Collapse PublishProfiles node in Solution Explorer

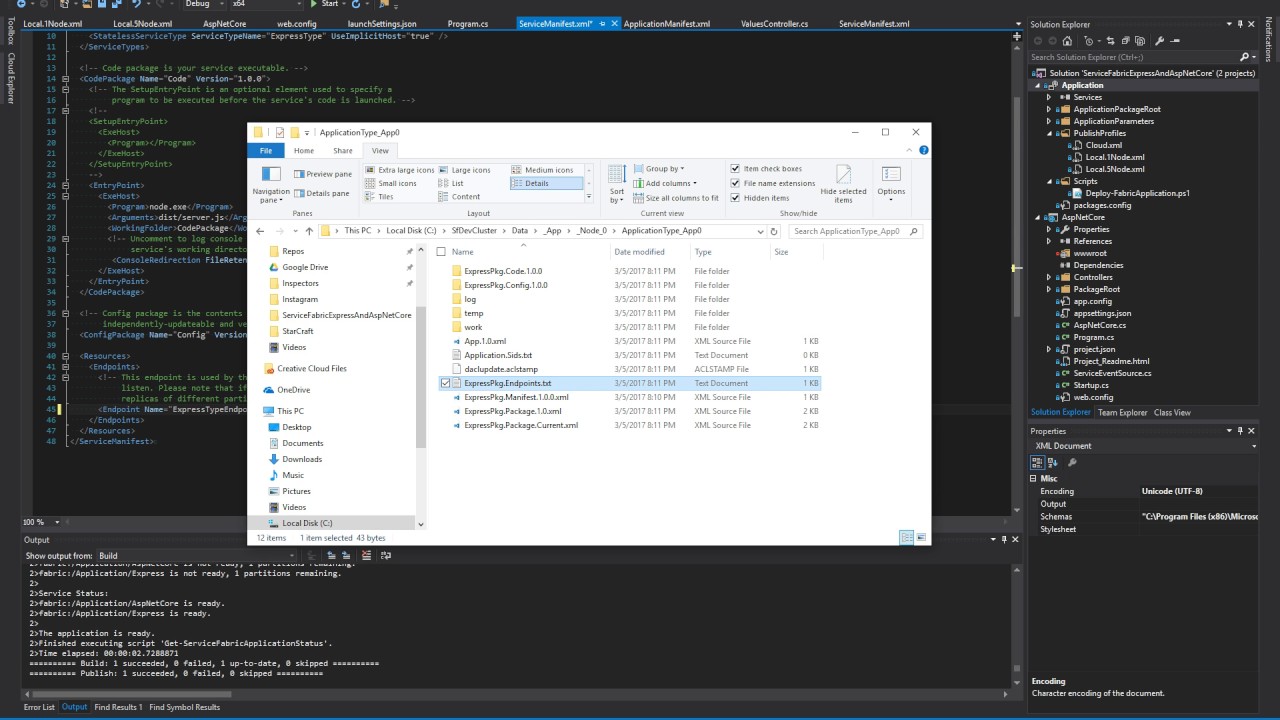click(x=1049, y=133)
